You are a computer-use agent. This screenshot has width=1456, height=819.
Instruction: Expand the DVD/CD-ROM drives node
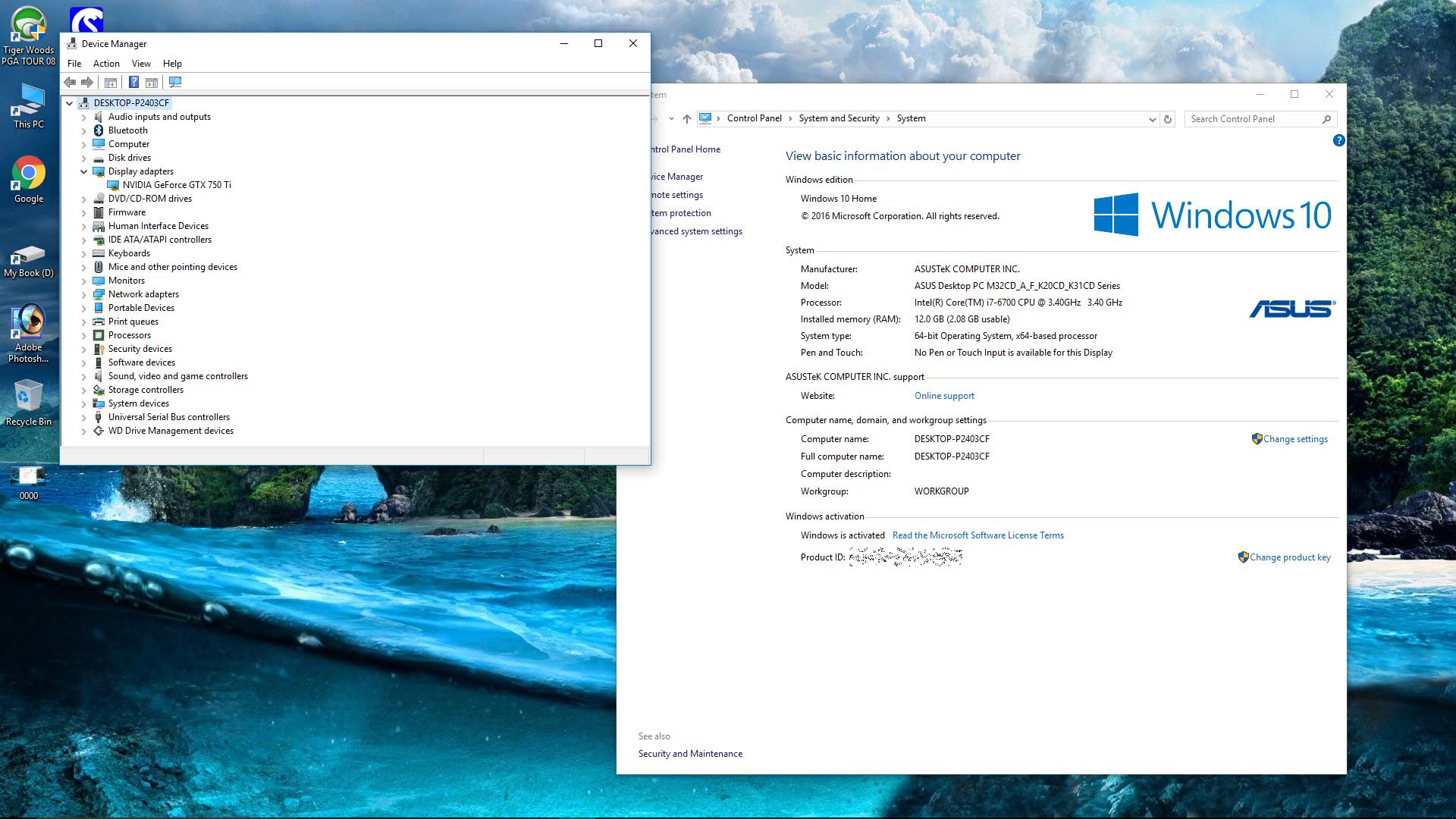pyautogui.click(x=84, y=199)
